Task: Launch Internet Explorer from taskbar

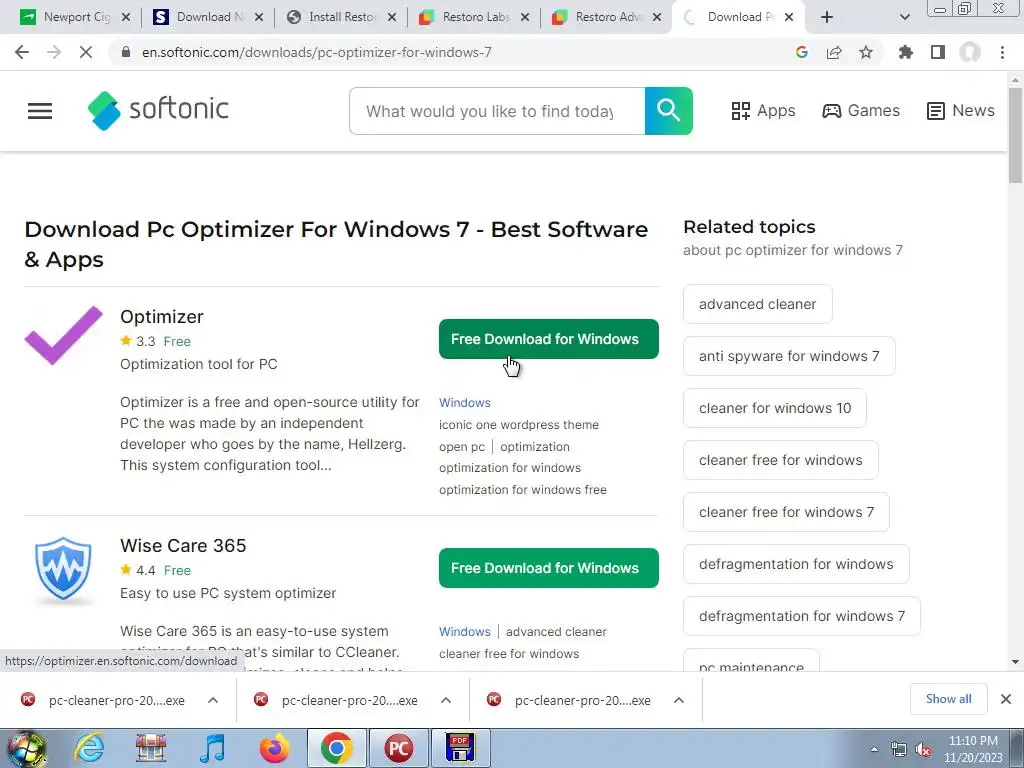Action: point(89,748)
